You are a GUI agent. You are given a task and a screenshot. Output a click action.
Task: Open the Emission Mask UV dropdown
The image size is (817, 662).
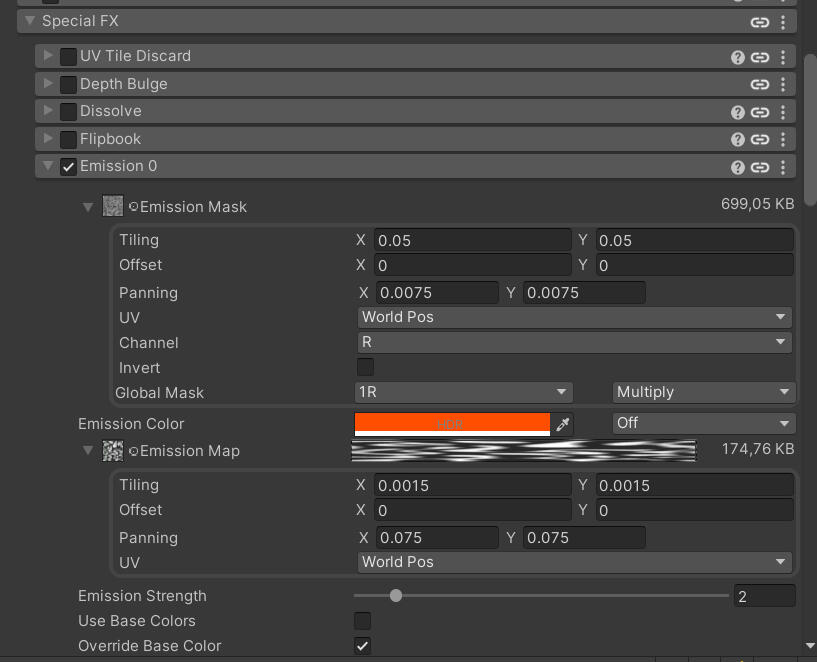coord(575,317)
